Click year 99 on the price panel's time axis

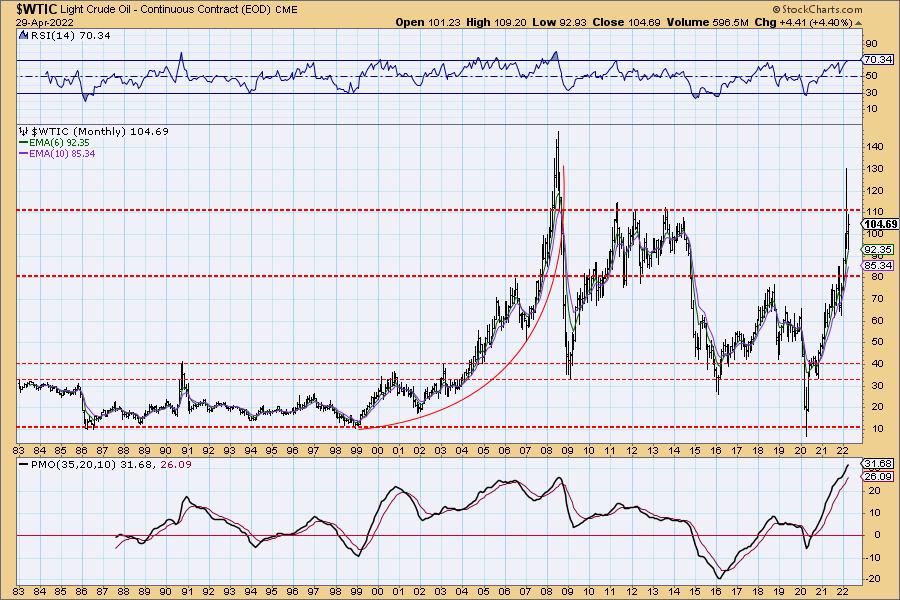(x=356, y=451)
